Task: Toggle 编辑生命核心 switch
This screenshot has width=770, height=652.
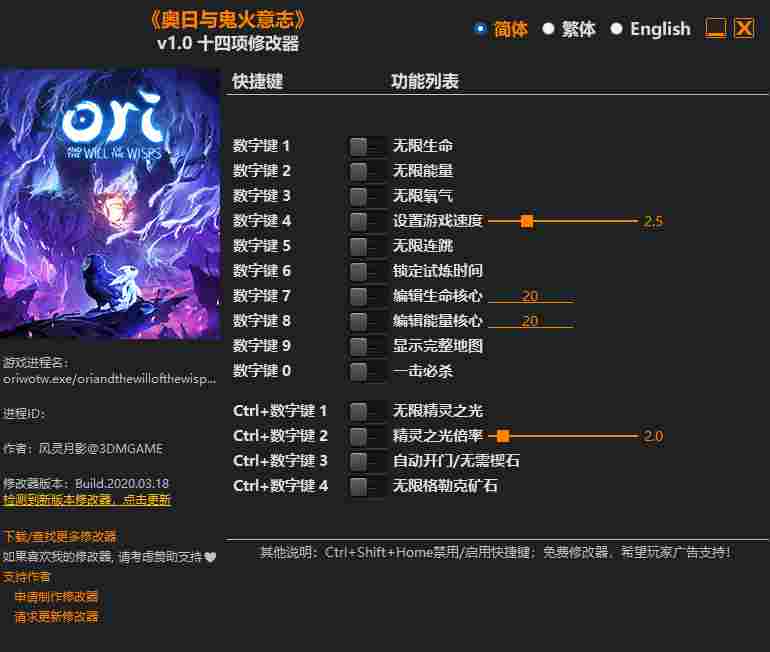Action: click(x=366, y=296)
